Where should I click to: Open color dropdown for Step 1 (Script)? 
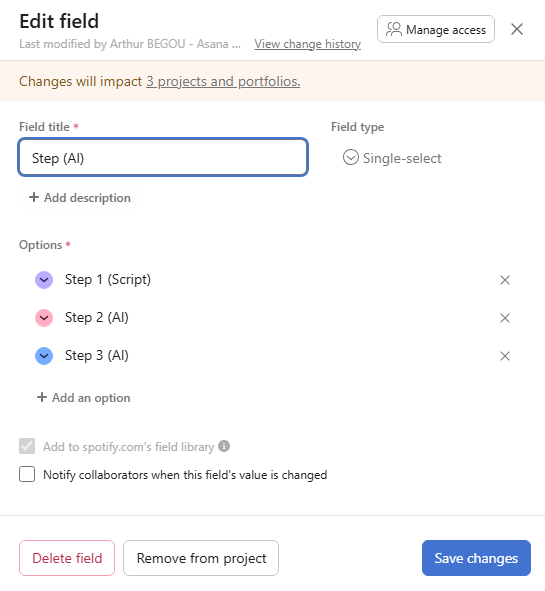point(44,280)
